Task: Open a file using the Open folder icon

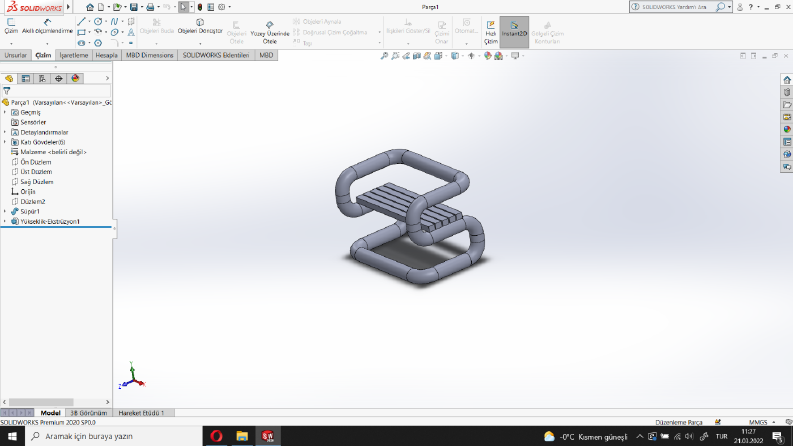Action: 117,7
